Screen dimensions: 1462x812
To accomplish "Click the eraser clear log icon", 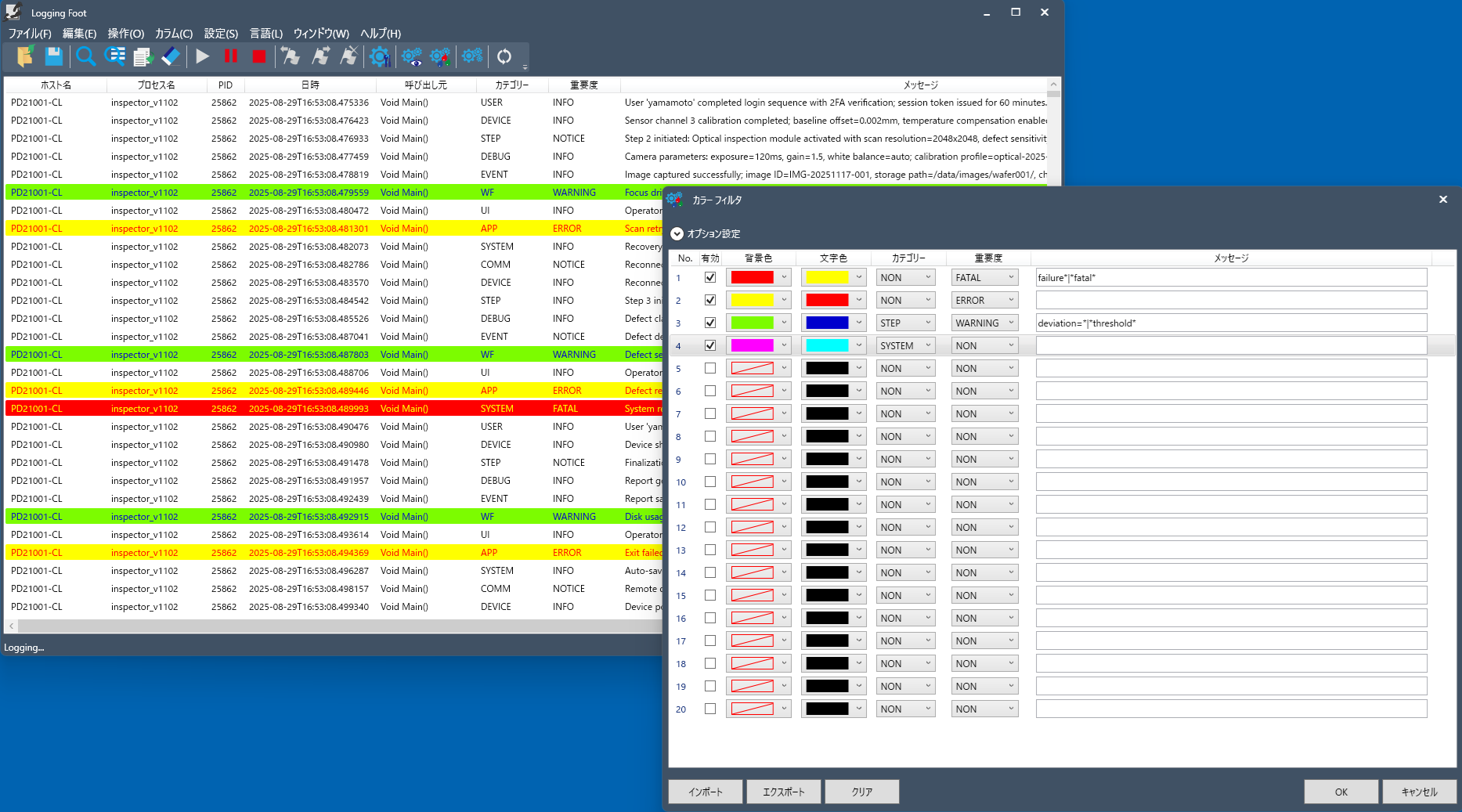I will [x=171, y=56].
